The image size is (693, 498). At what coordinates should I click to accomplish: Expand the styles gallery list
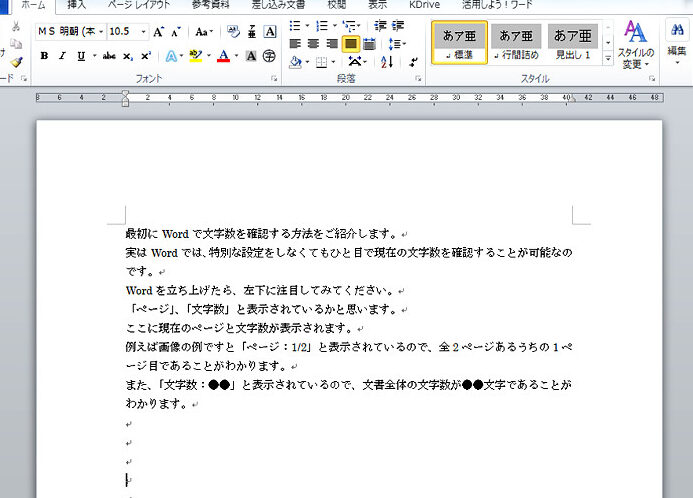click(607, 60)
